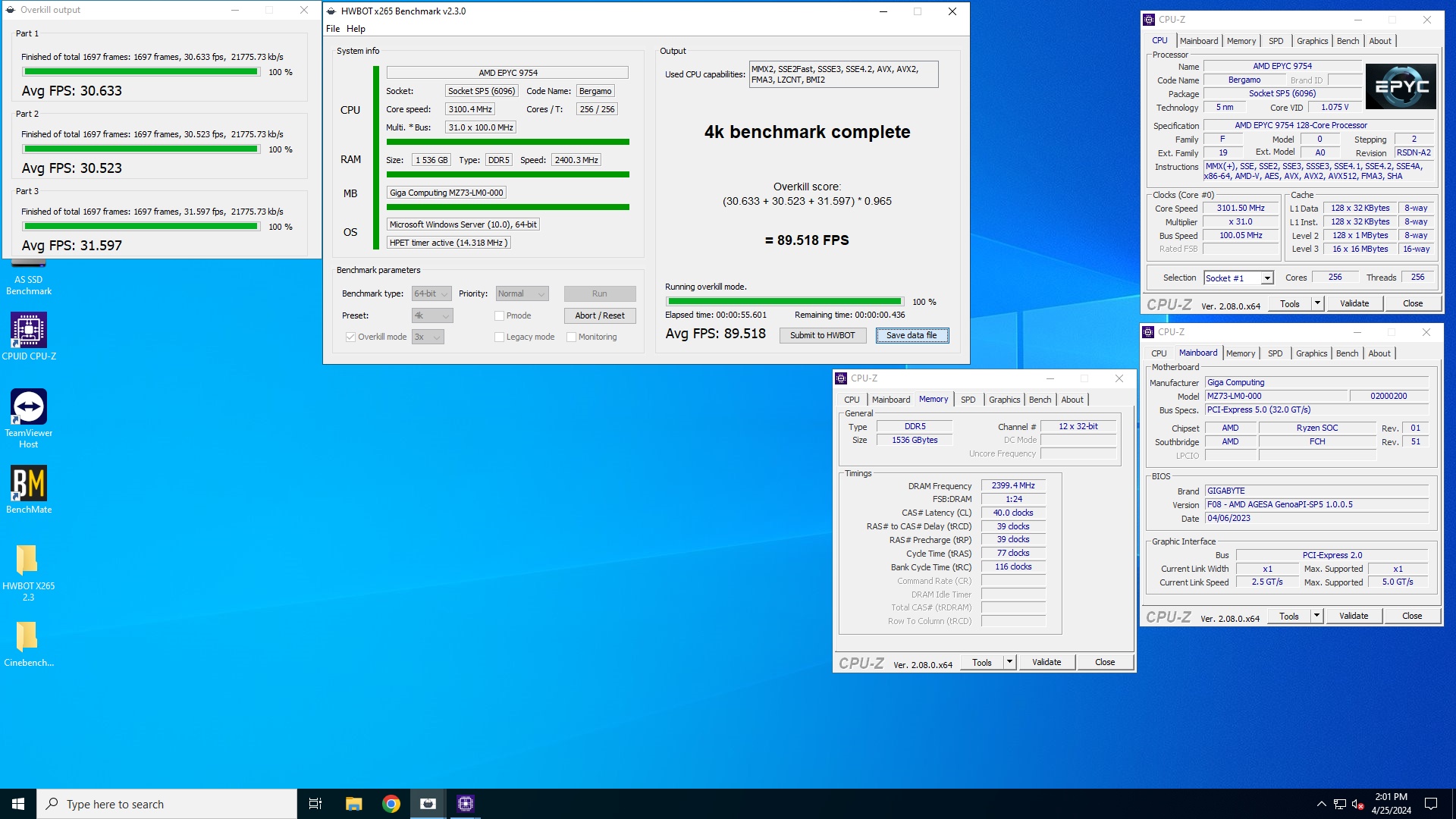Switch to Bench tab in CPU-Z CPU window

[1348, 41]
